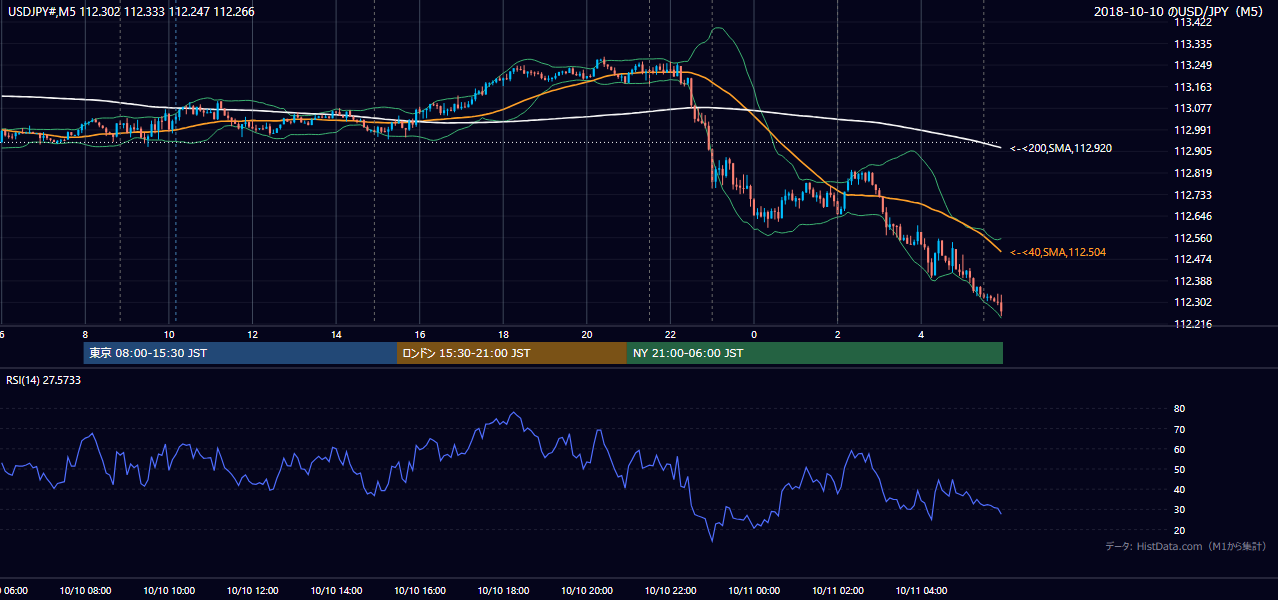1278x600 pixels.
Task: Click bottom time label 10/11 02:00
Action: [x=838, y=591]
